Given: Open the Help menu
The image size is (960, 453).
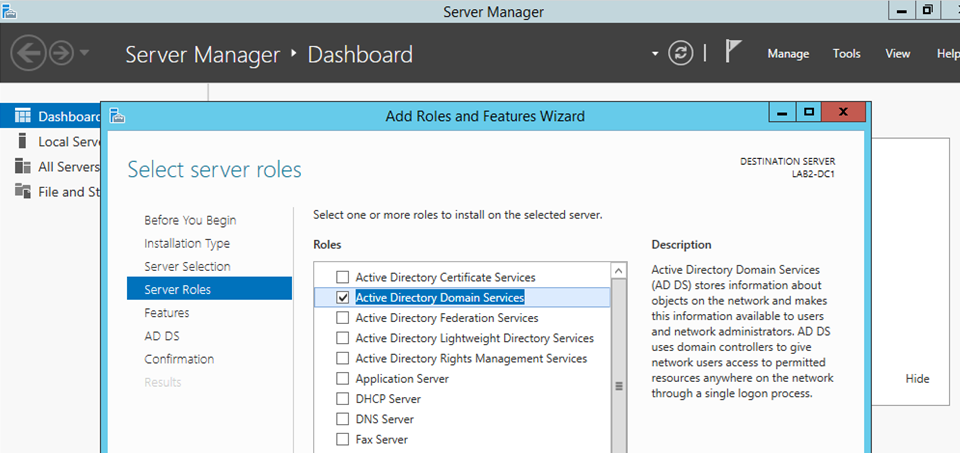Looking at the screenshot, I should 948,54.
